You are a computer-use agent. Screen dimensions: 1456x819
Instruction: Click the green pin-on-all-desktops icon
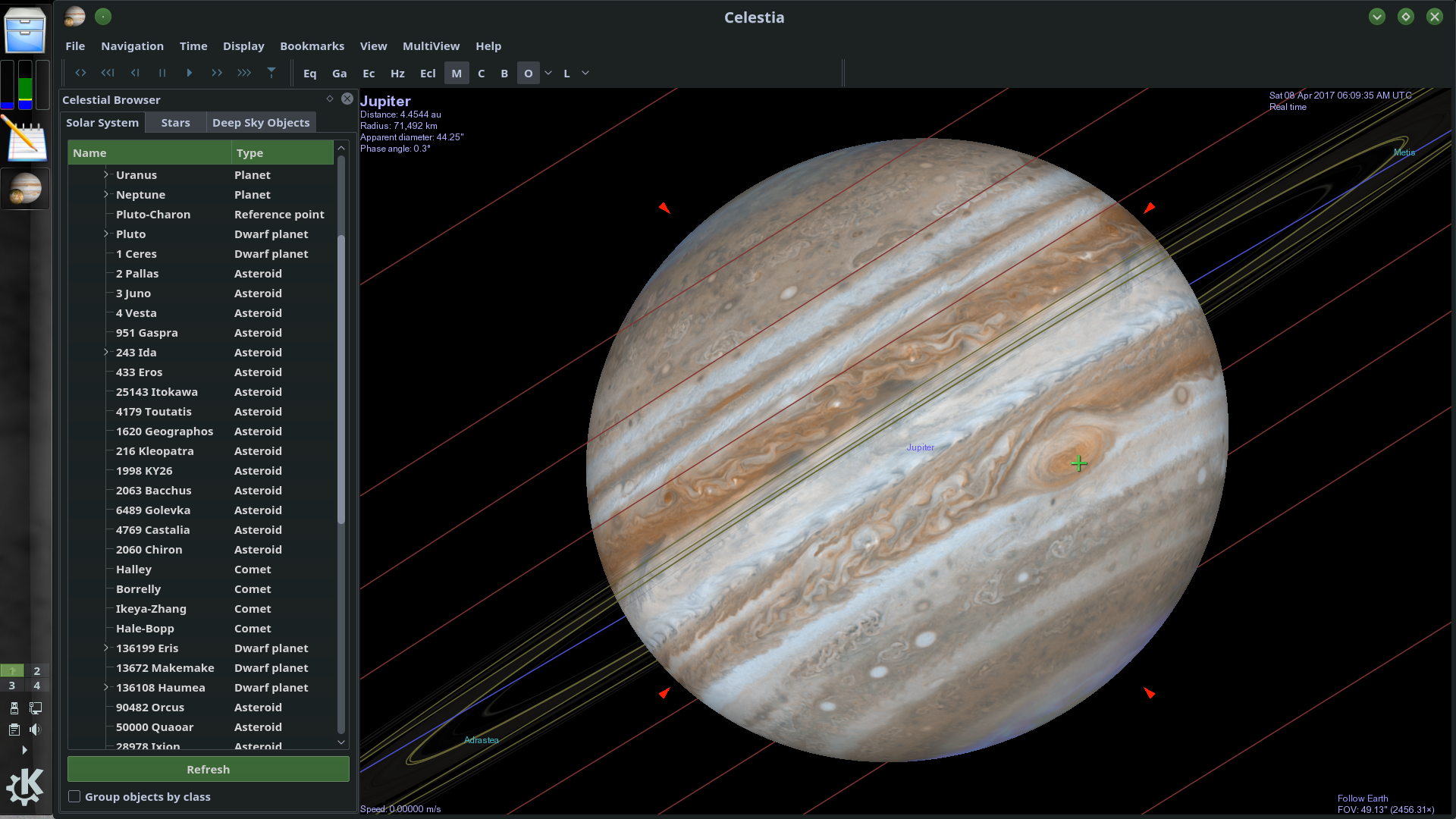(x=103, y=17)
